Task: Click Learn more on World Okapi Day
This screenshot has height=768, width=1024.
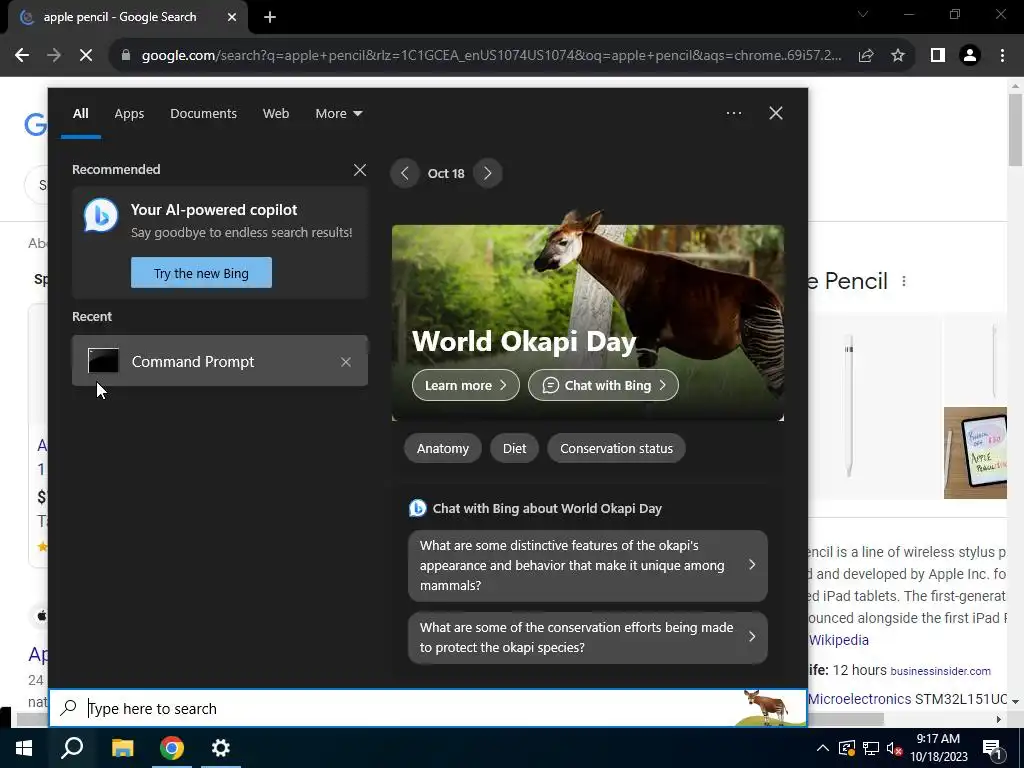Action: pyautogui.click(x=466, y=385)
